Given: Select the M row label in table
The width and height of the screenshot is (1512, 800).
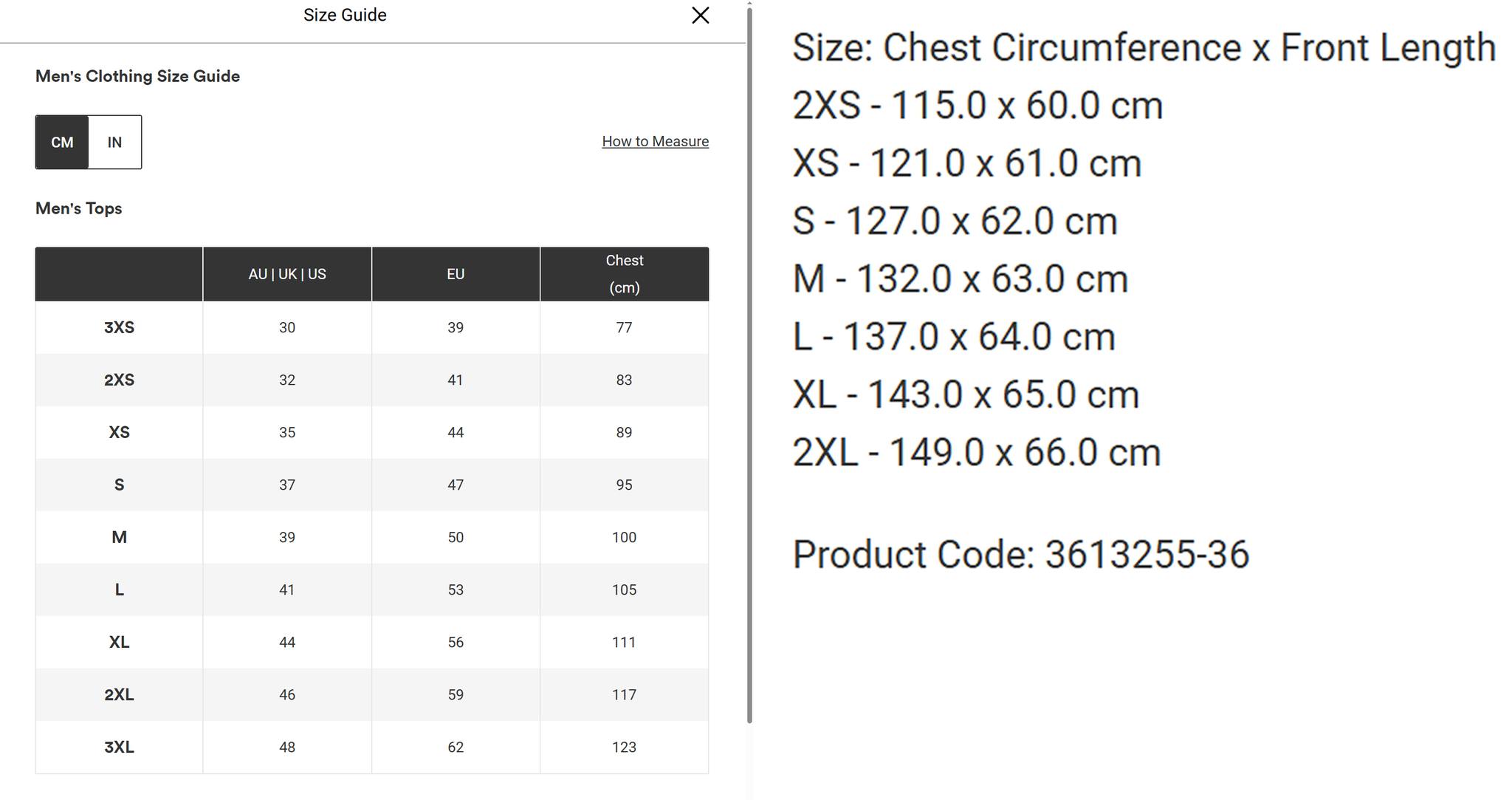Looking at the screenshot, I should tap(119, 537).
